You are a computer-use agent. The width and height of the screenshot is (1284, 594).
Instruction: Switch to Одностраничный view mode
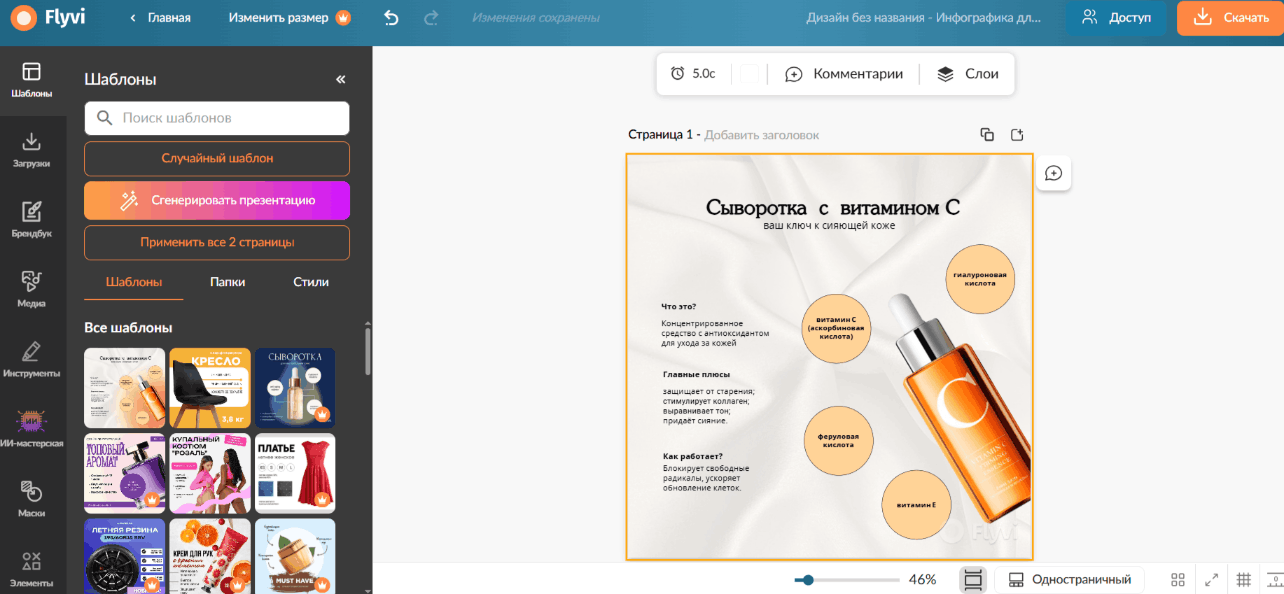point(1069,580)
